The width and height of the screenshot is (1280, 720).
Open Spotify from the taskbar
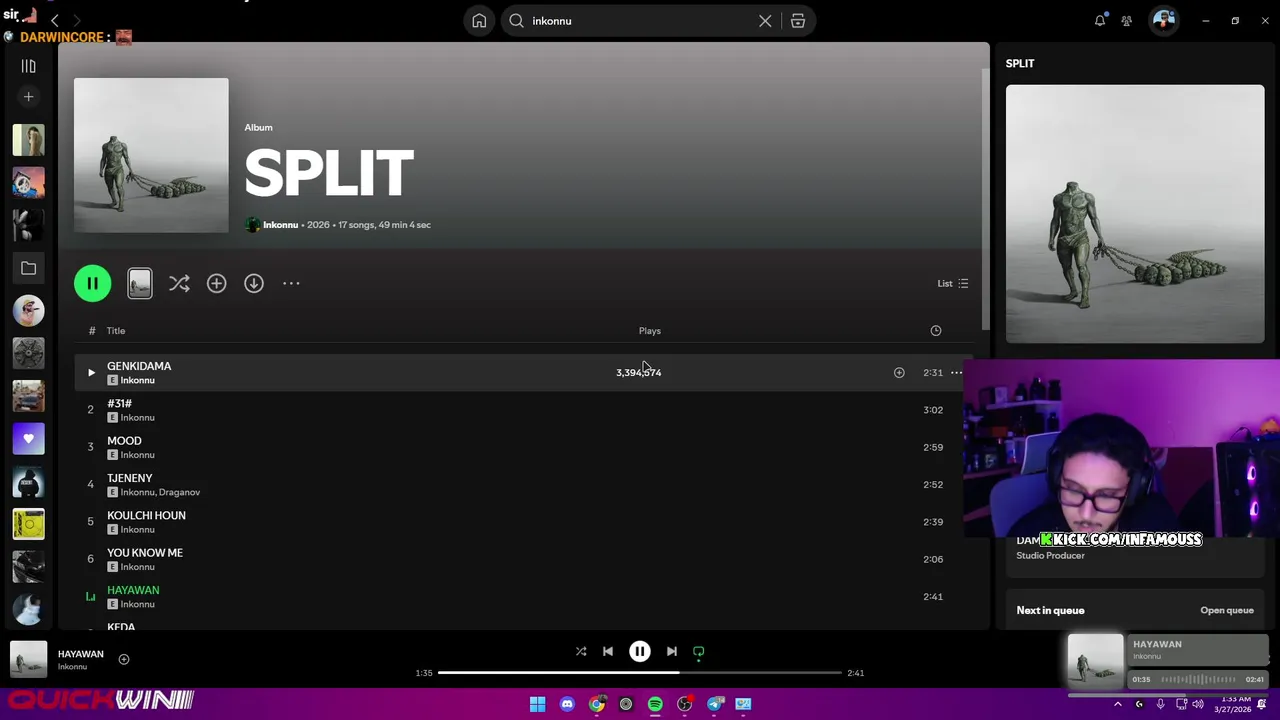[x=655, y=704]
